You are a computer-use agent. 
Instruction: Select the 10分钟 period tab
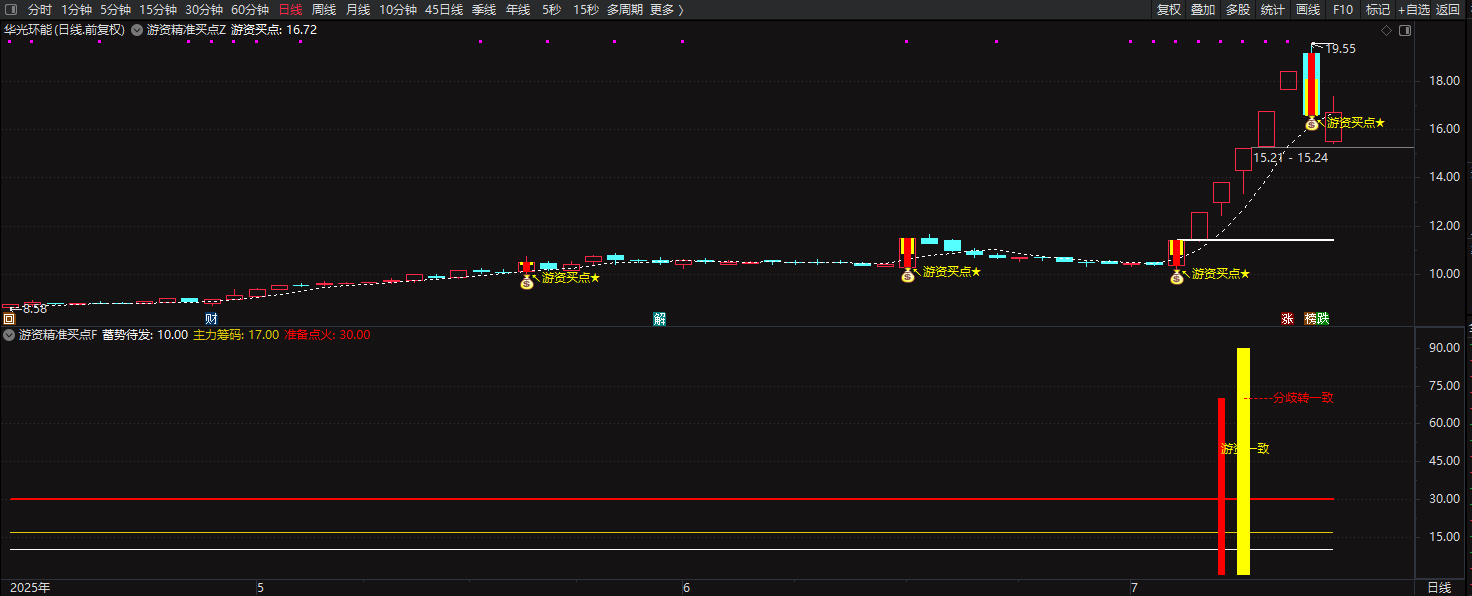(398, 10)
